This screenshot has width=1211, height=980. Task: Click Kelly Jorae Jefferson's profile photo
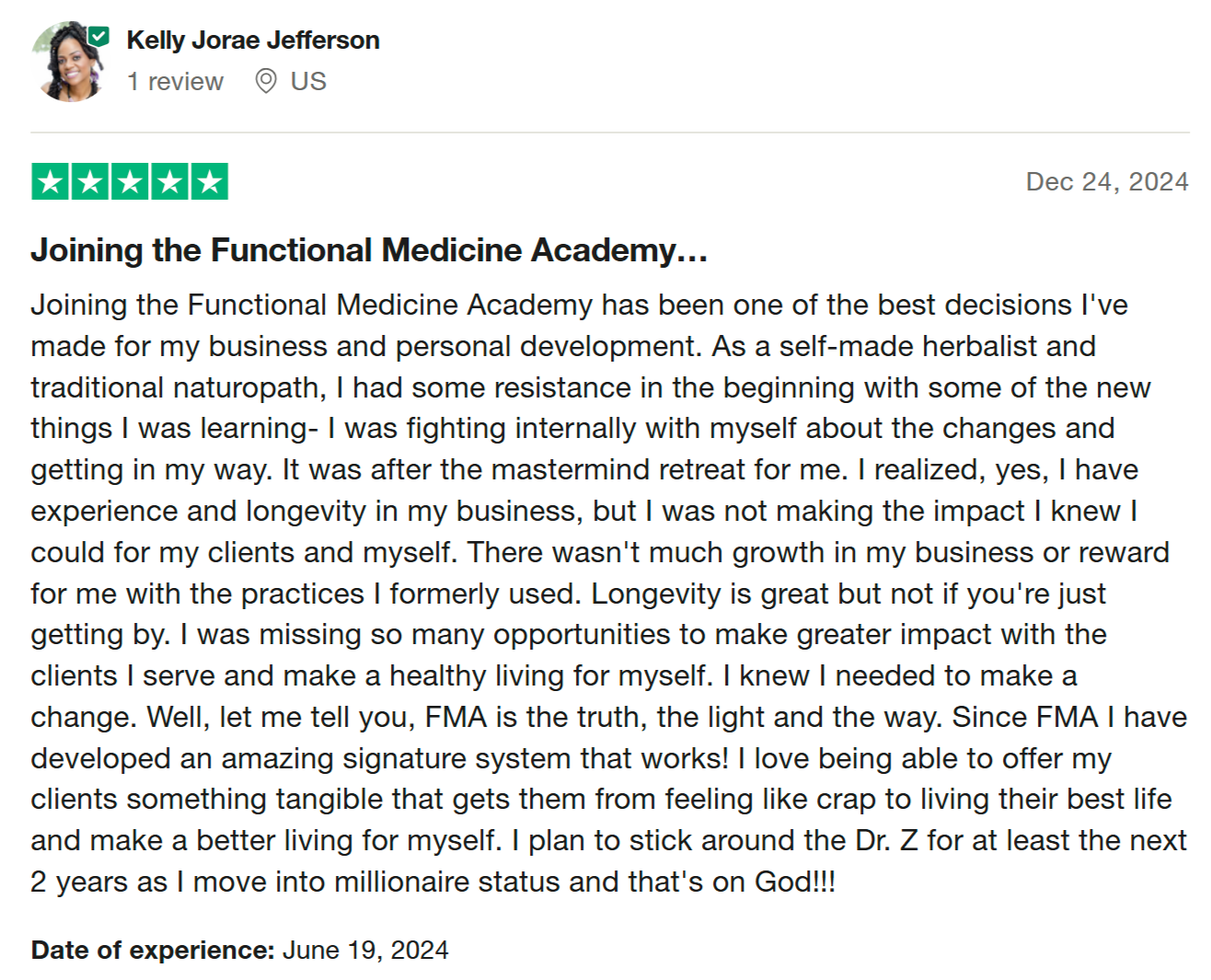tap(71, 62)
